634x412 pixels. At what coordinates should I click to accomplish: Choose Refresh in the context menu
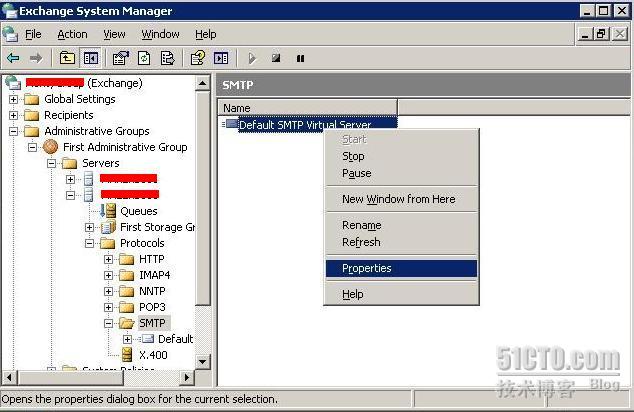402,242
